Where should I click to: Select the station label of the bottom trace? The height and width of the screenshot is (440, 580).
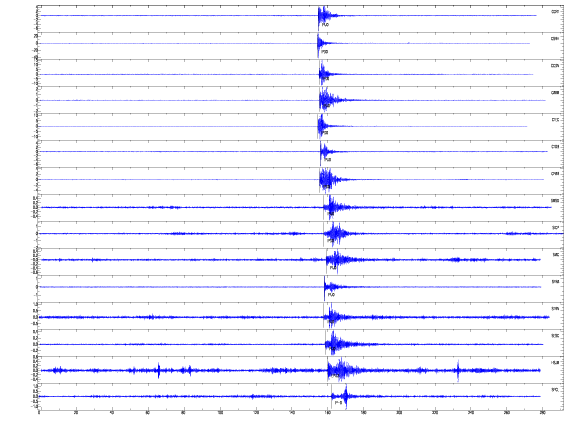pos(555,390)
